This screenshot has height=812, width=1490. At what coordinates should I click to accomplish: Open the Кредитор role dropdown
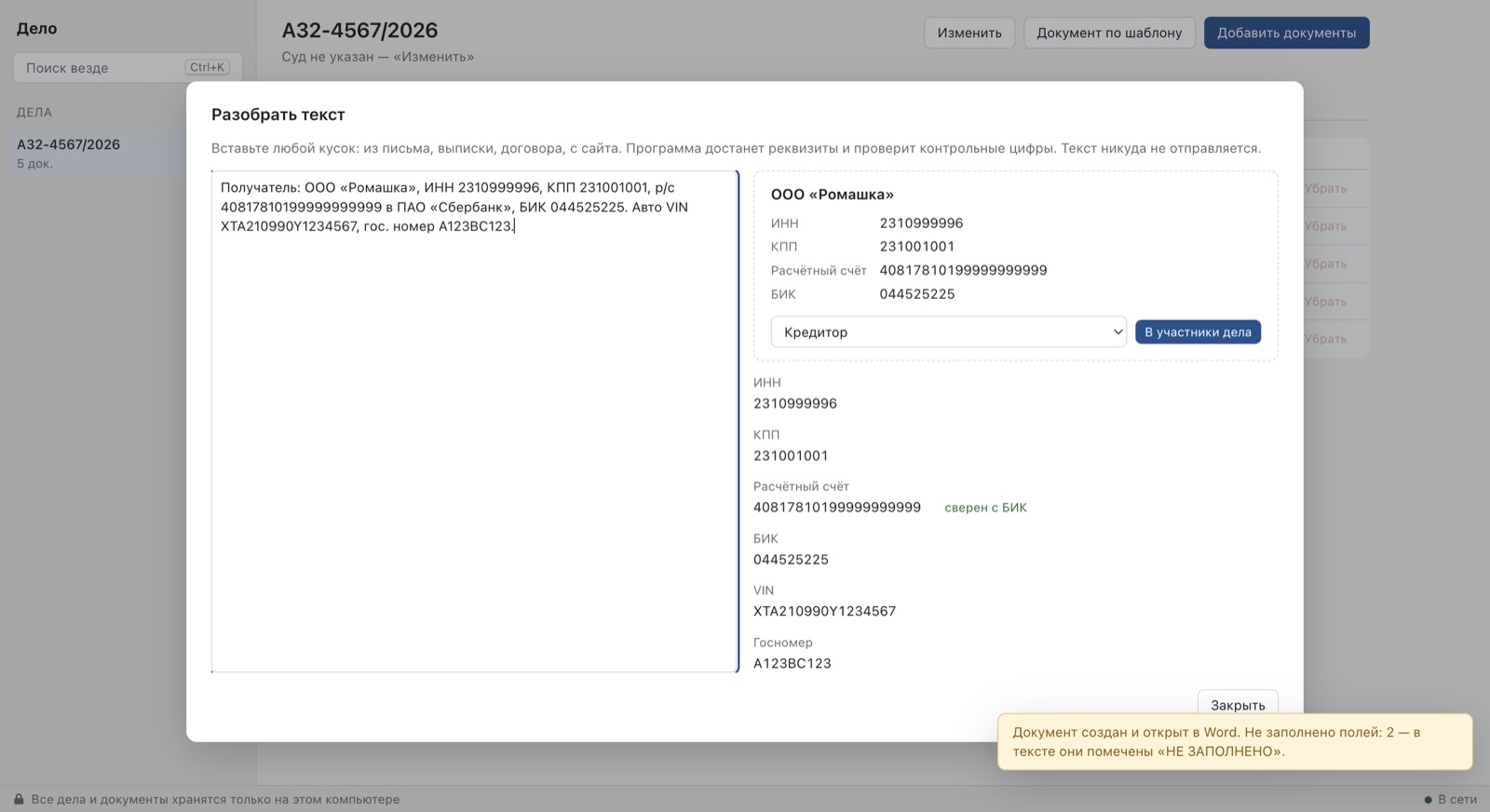pyautogui.click(x=948, y=332)
